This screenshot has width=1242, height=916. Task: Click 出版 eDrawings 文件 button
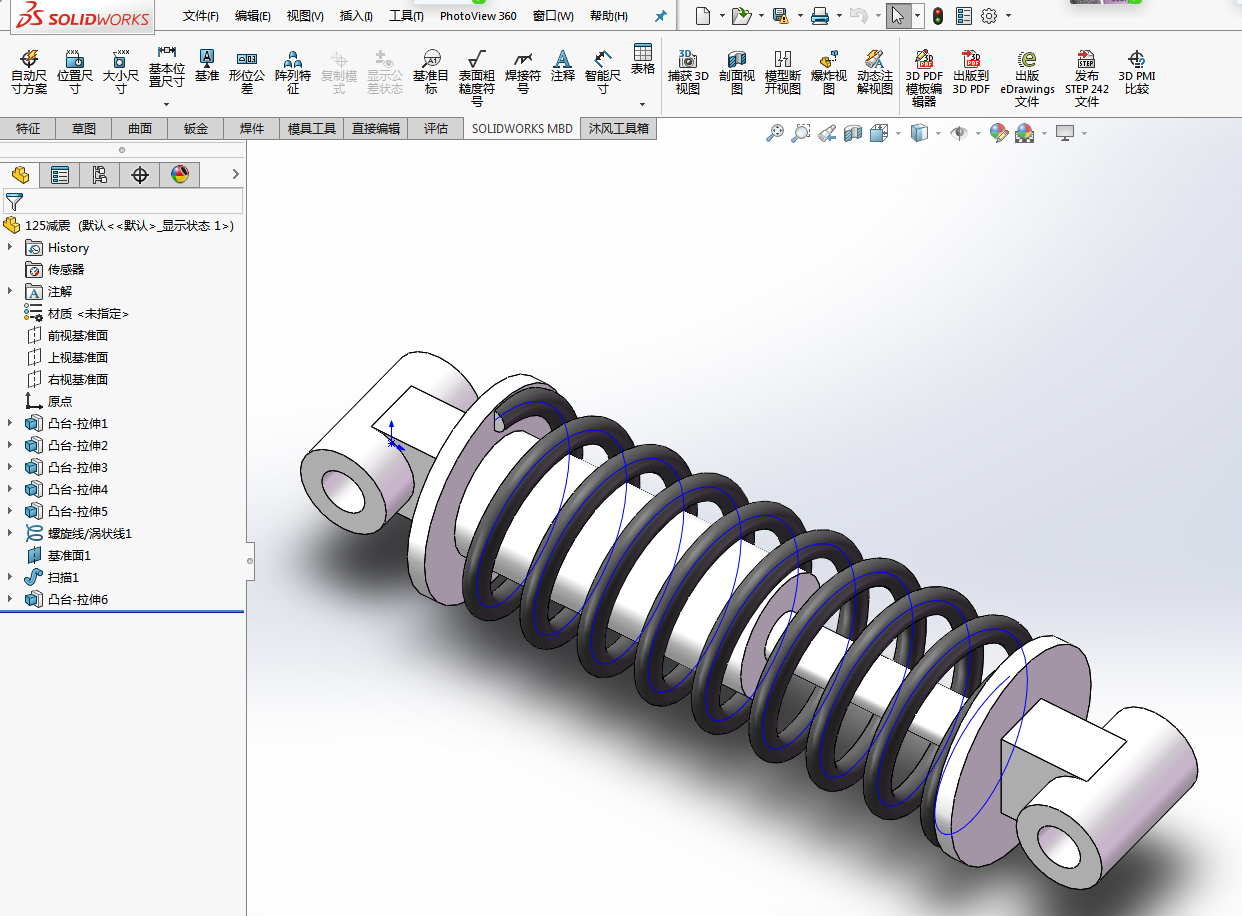[x=1027, y=78]
